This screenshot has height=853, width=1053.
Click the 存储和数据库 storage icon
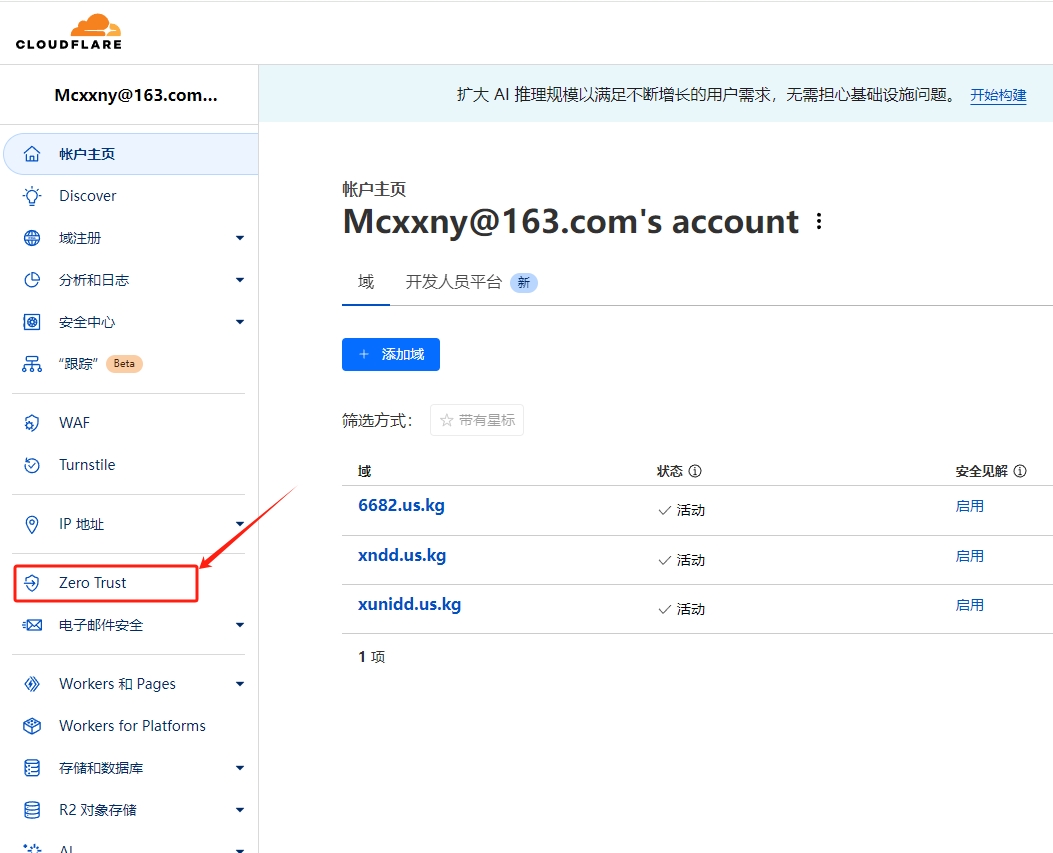click(32, 768)
